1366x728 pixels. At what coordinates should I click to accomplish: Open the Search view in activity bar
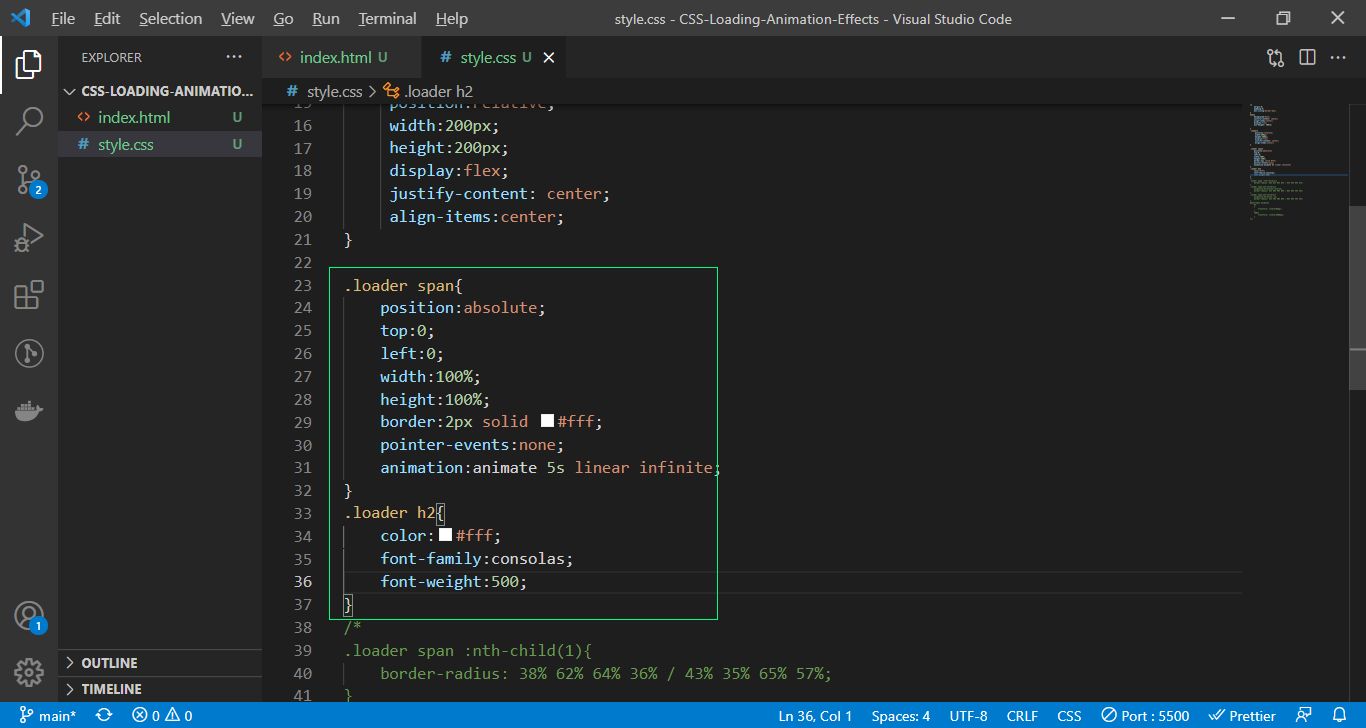[28, 122]
